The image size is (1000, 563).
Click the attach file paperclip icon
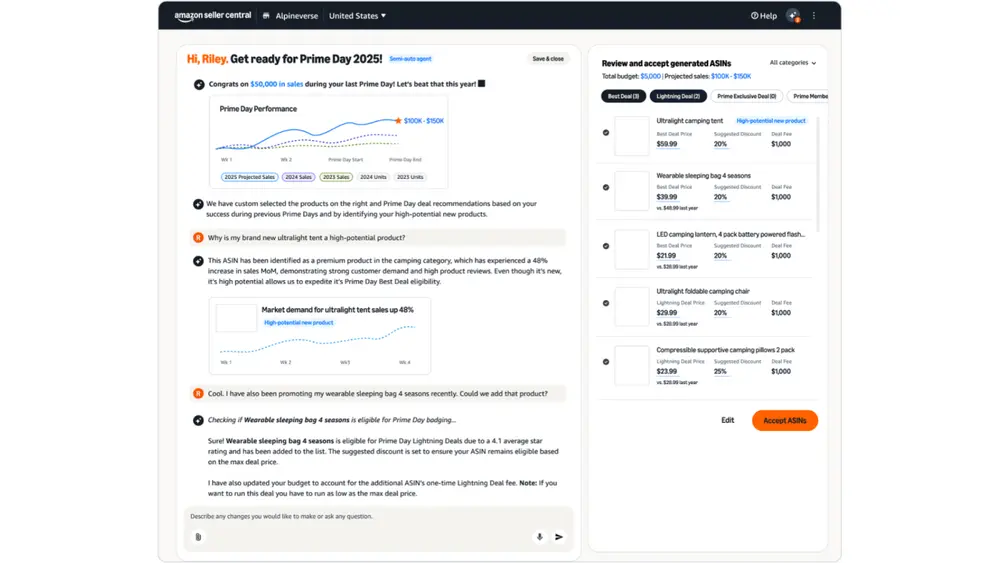click(198, 537)
